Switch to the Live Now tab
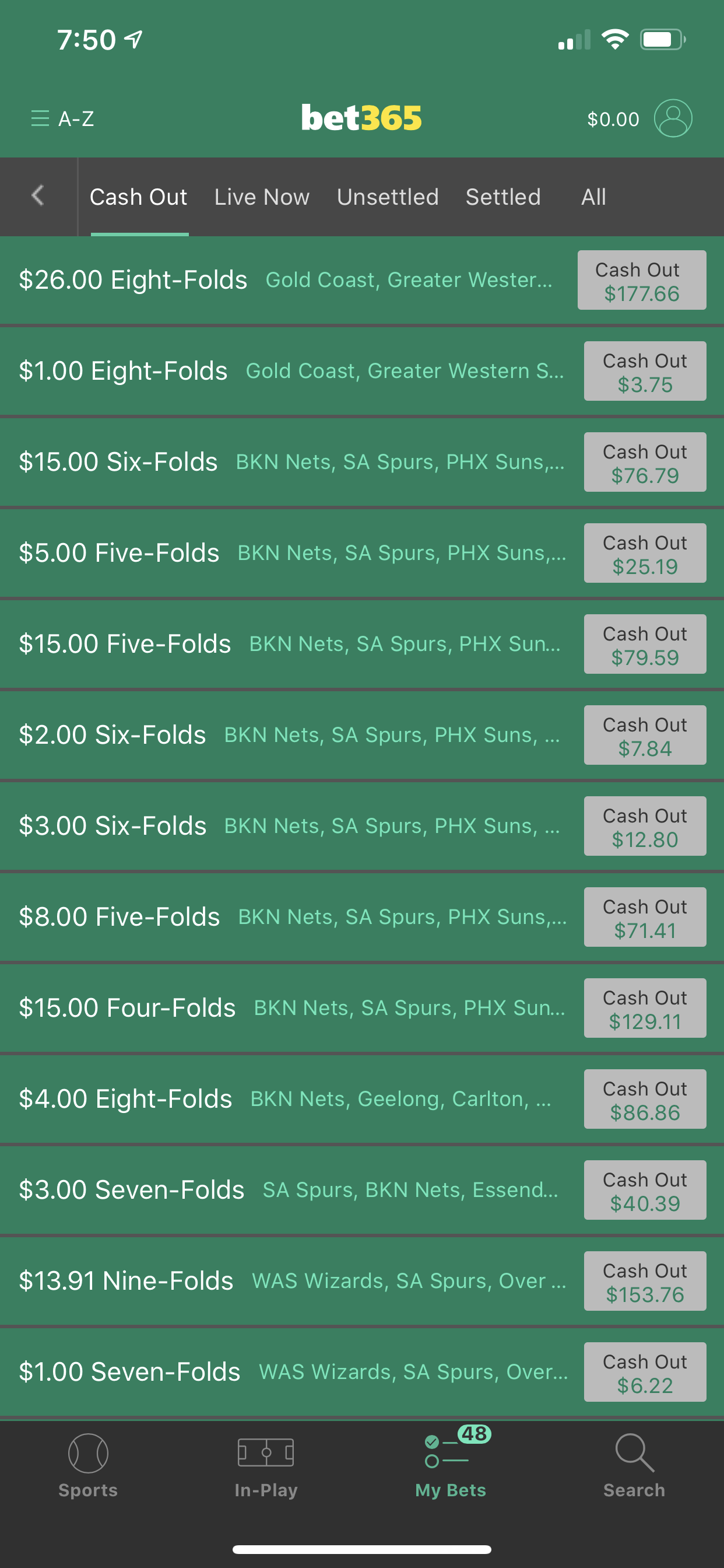This screenshot has width=724, height=1568. pyautogui.click(x=262, y=197)
